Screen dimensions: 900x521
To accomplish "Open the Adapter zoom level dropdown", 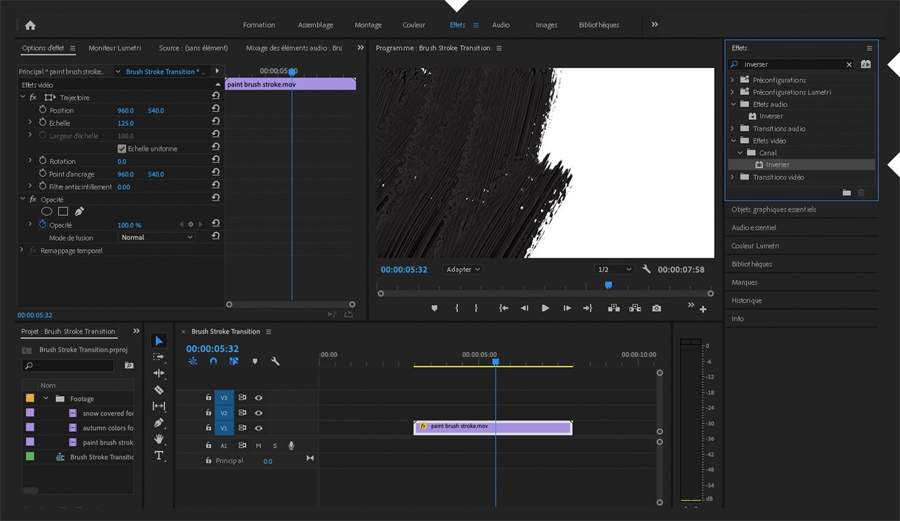I will (463, 270).
